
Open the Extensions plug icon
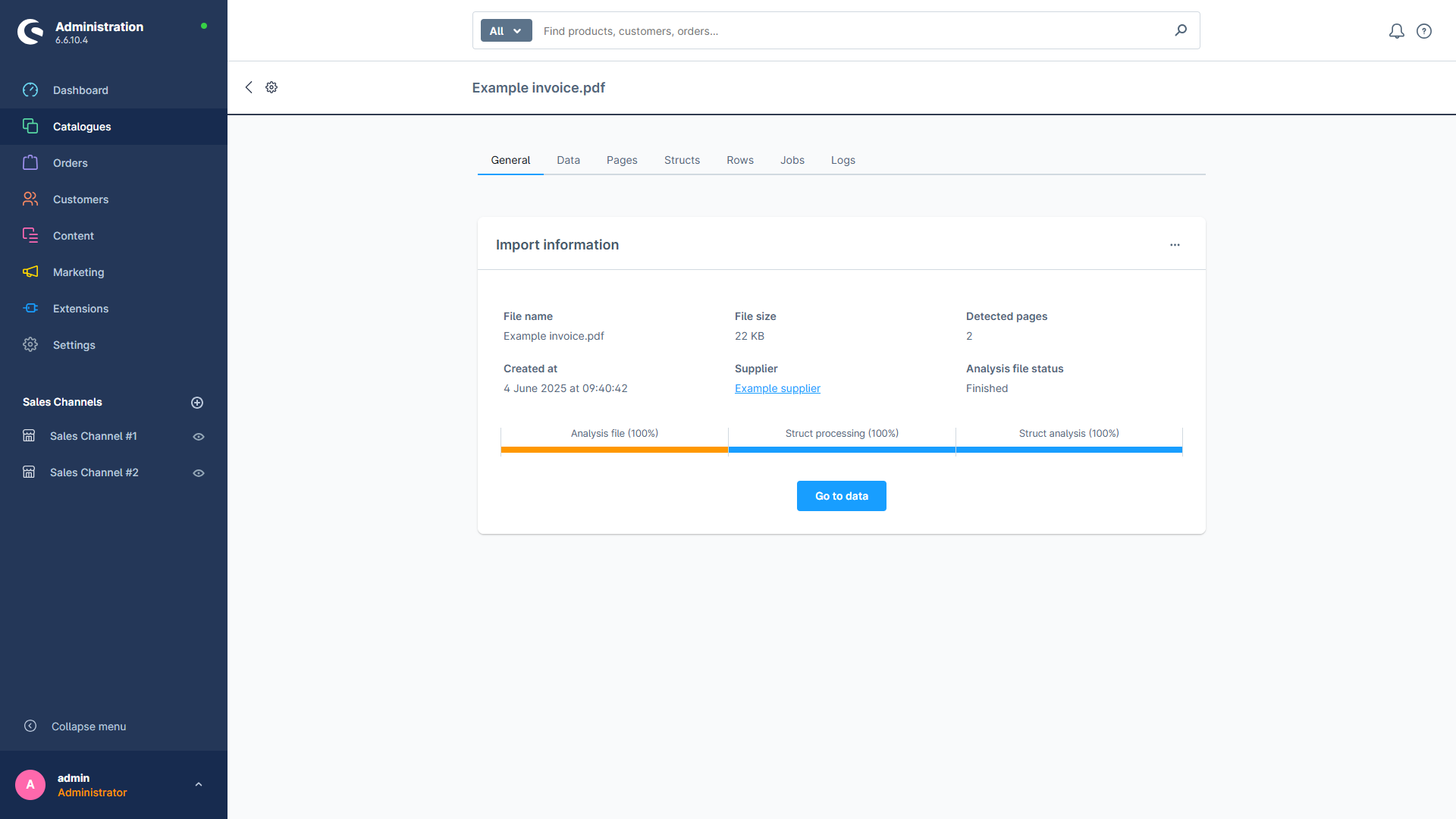point(30,309)
